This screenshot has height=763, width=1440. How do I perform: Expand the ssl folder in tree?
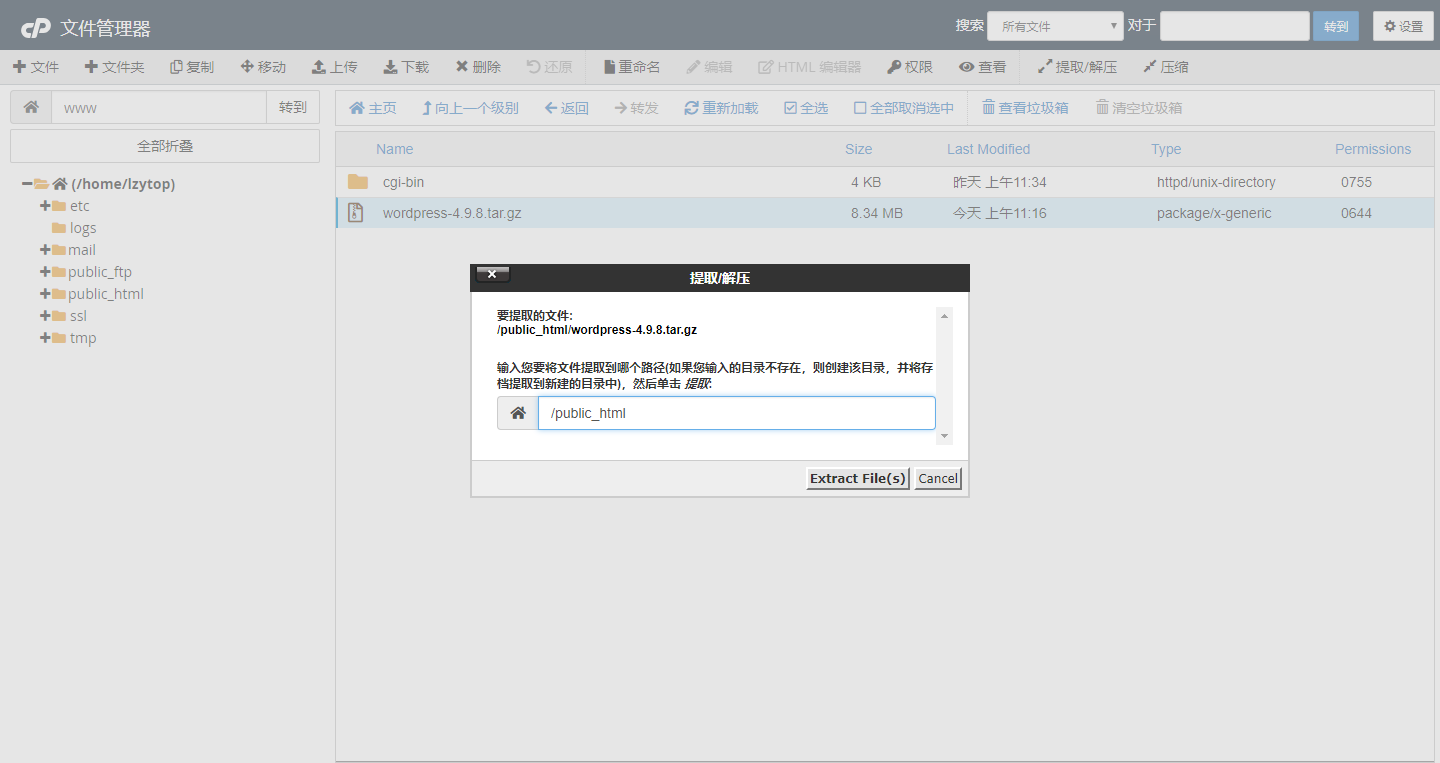45,316
